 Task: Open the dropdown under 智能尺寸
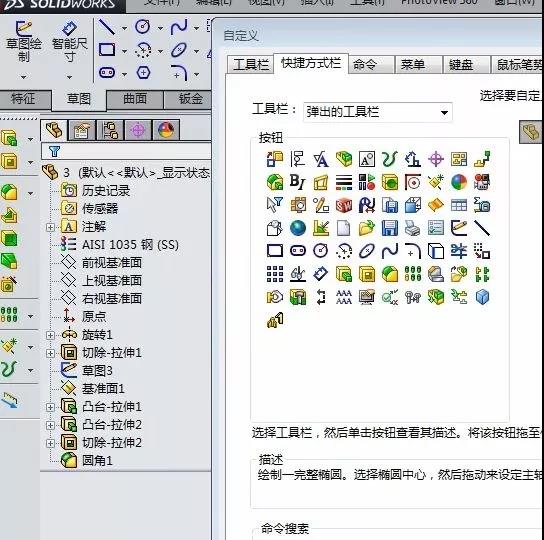point(69,77)
